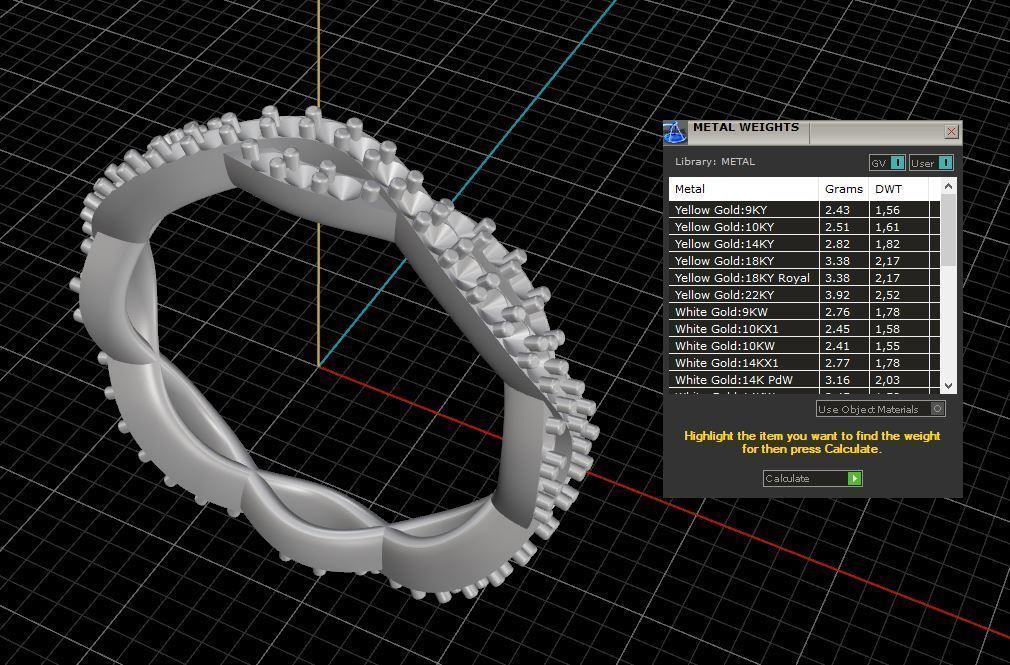Viewport: 1010px width, 665px height.
Task: Enable the Use Object Materials option
Action: 881,409
